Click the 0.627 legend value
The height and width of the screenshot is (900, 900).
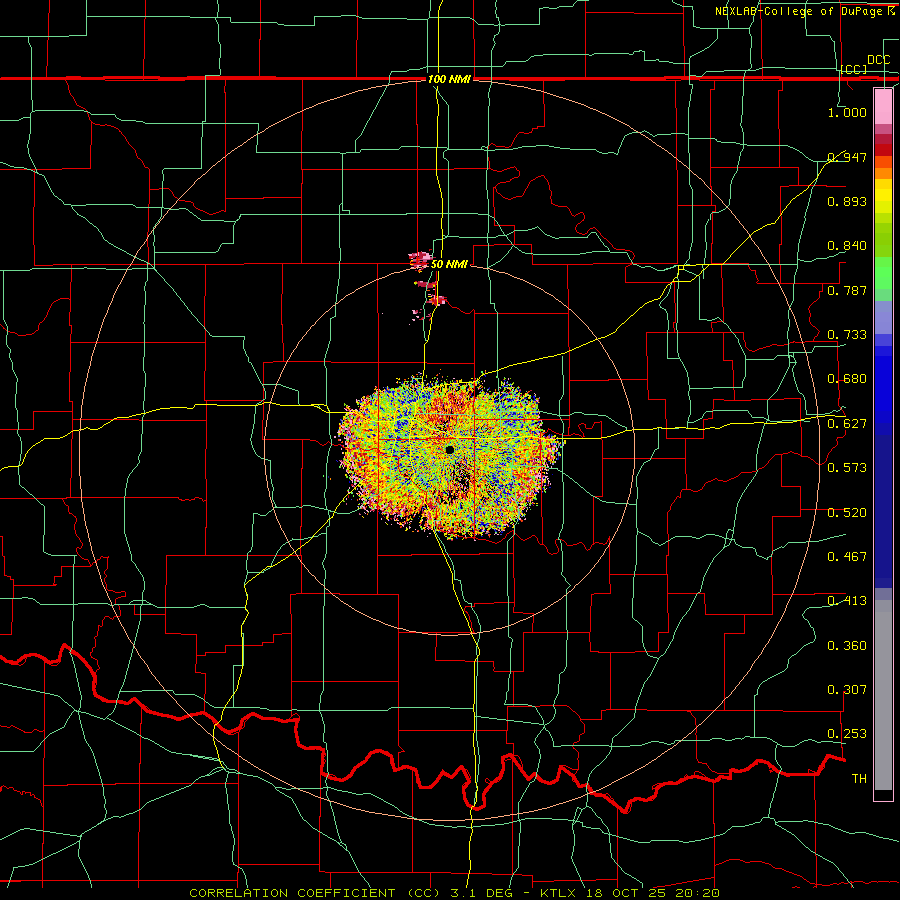click(847, 424)
